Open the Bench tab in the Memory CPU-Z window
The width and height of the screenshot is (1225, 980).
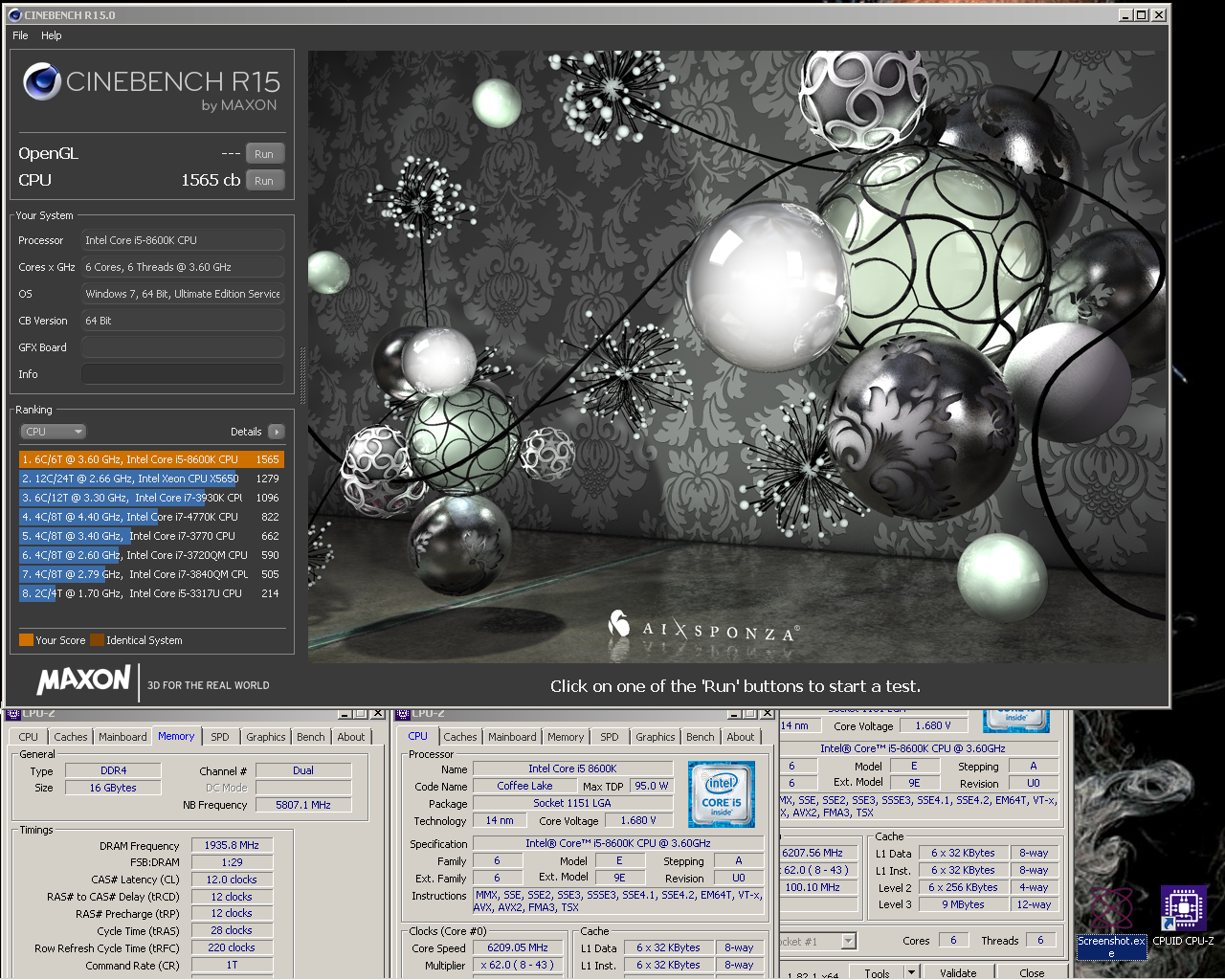point(310,737)
